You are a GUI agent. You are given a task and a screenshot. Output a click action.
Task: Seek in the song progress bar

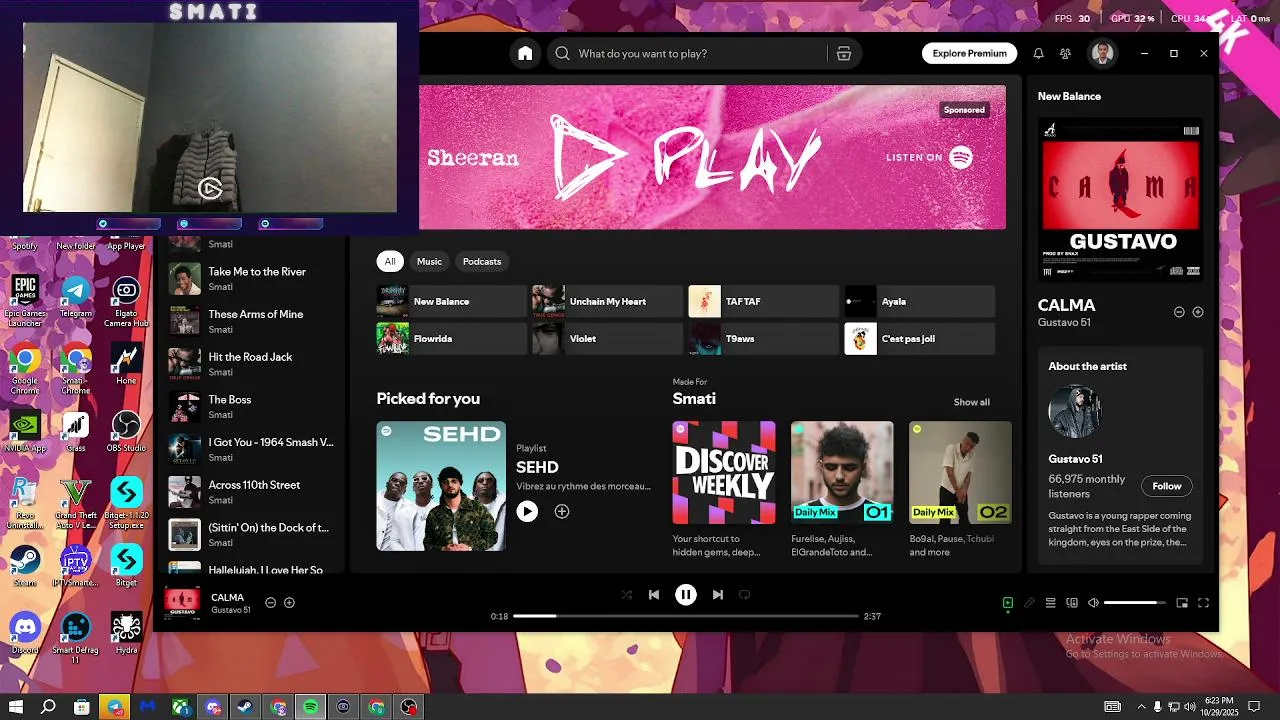[686, 616]
